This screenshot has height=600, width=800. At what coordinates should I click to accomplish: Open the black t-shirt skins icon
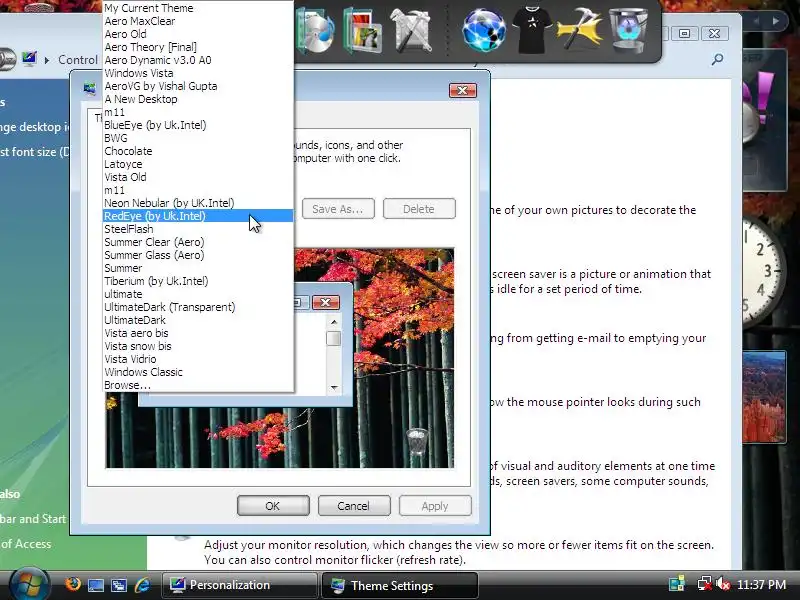point(532,30)
